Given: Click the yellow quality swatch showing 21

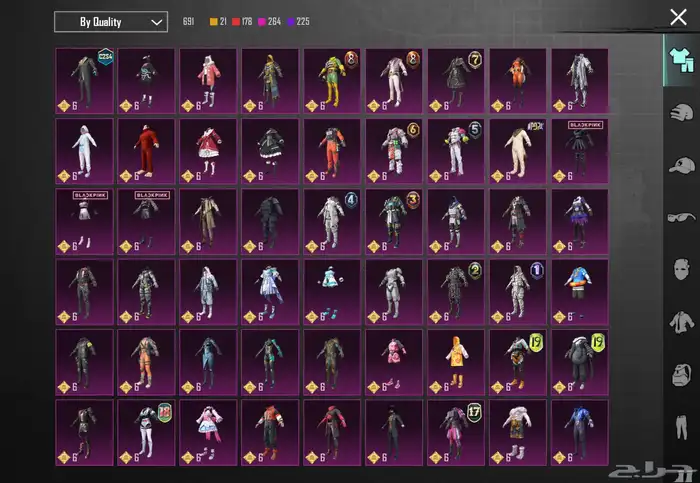Looking at the screenshot, I should pyautogui.click(x=213, y=22).
